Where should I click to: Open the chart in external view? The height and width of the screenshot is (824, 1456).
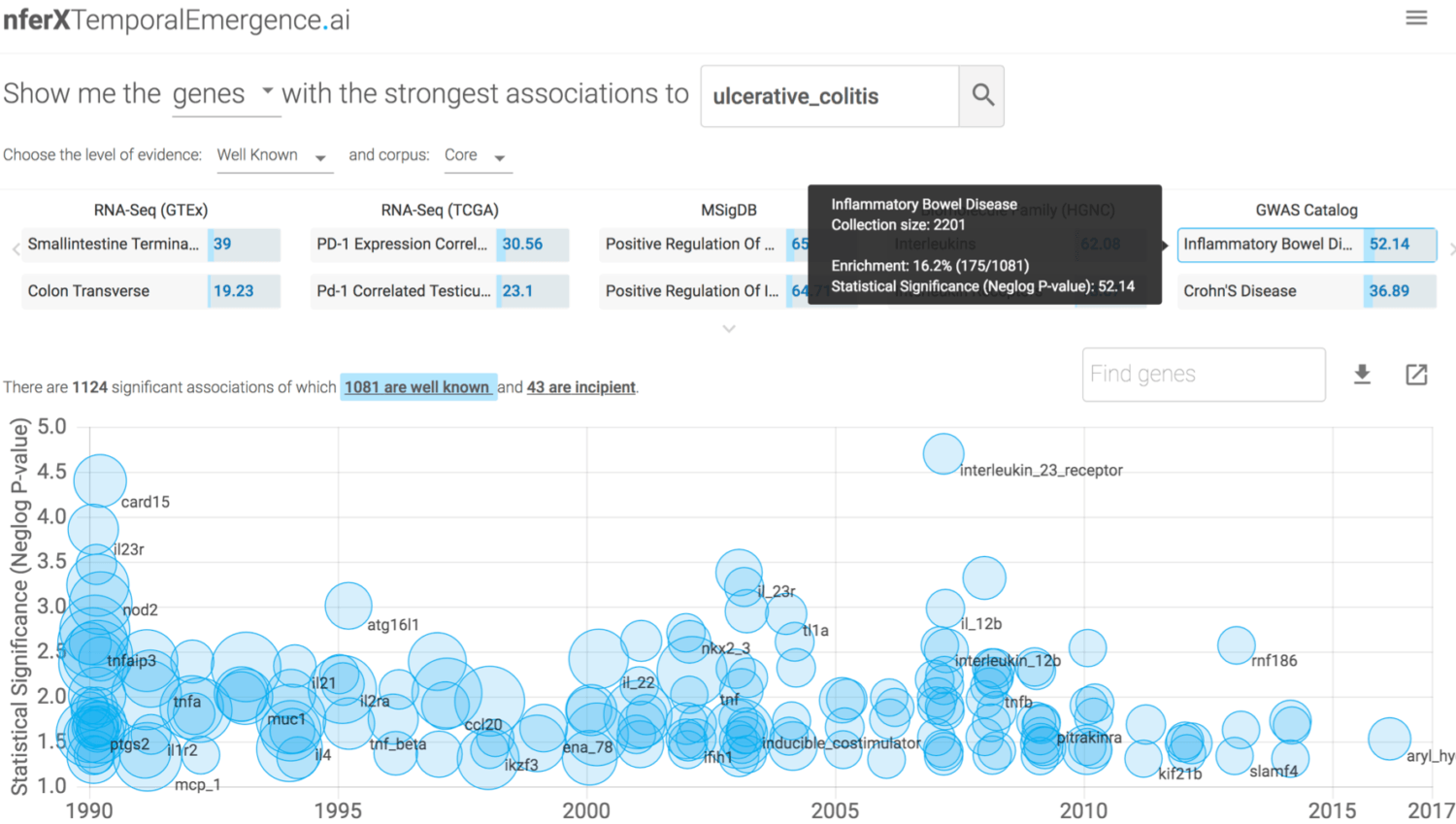(x=1416, y=375)
